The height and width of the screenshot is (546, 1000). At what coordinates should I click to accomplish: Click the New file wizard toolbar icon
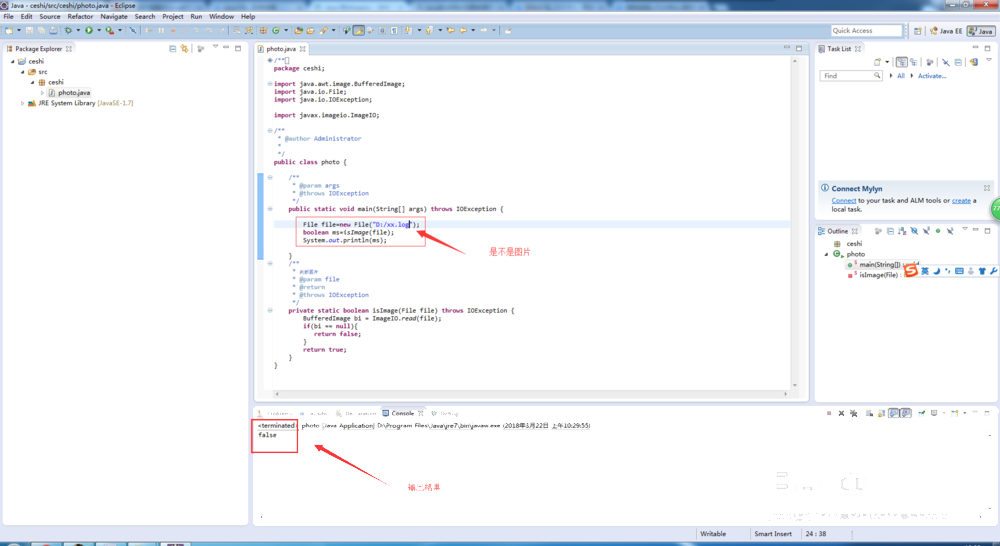9,30
